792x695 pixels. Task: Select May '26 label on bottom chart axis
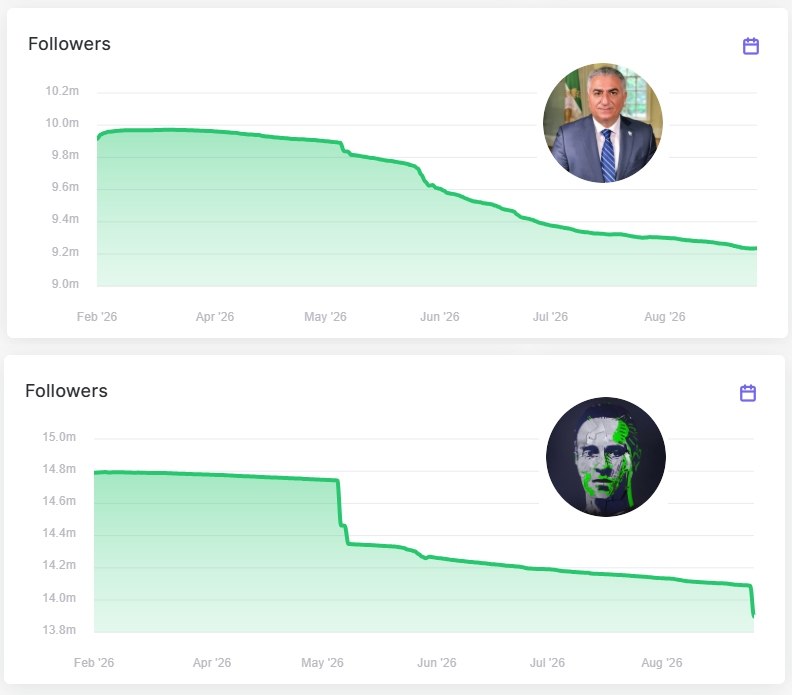(x=322, y=663)
